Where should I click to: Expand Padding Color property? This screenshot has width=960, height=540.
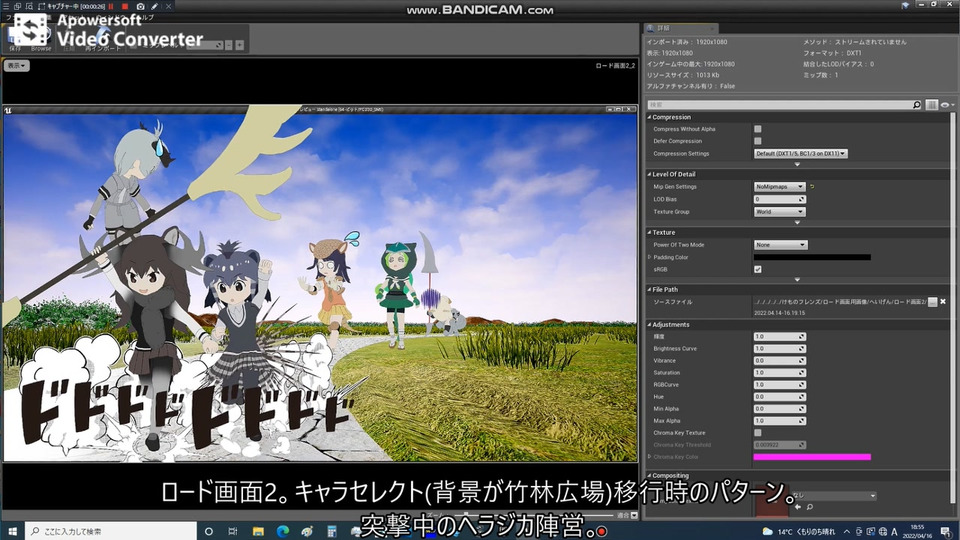650,257
